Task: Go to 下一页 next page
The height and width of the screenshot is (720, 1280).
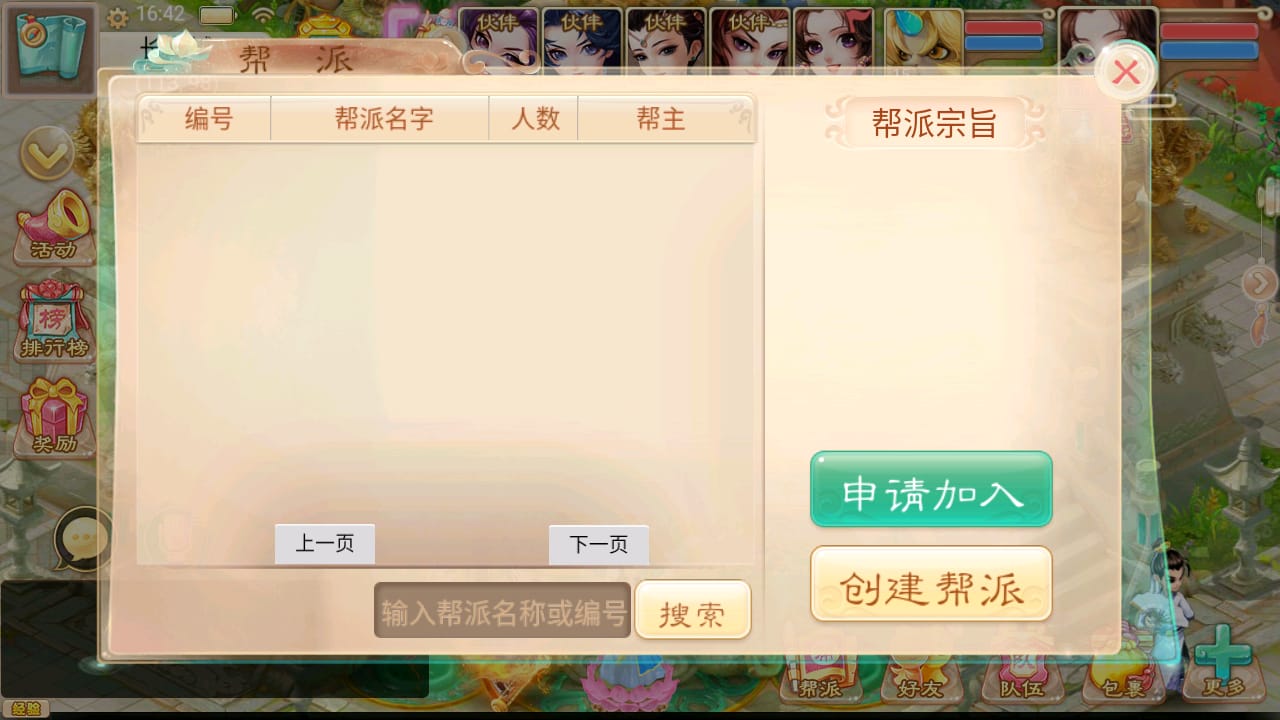Action: pyautogui.click(x=599, y=544)
